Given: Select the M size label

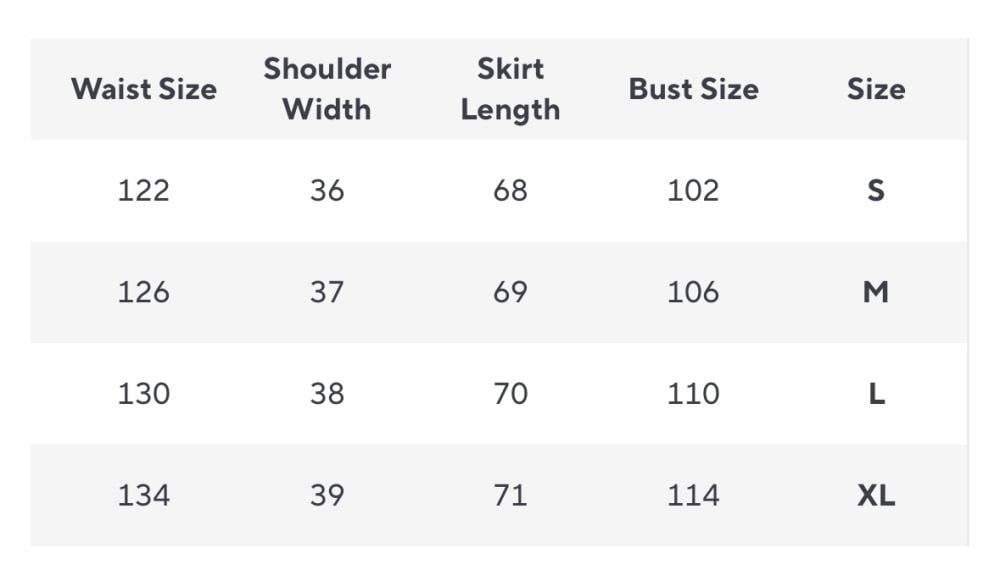Looking at the screenshot, I should (x=876, y=292).
